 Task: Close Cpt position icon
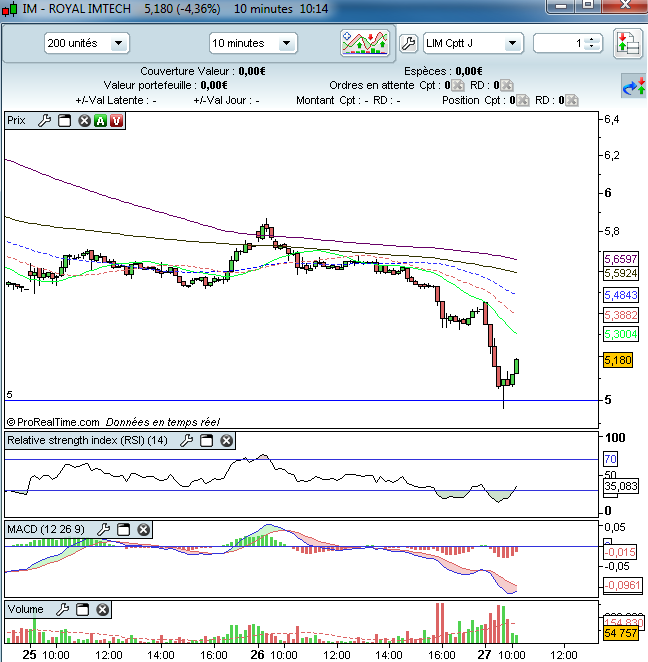523,100
